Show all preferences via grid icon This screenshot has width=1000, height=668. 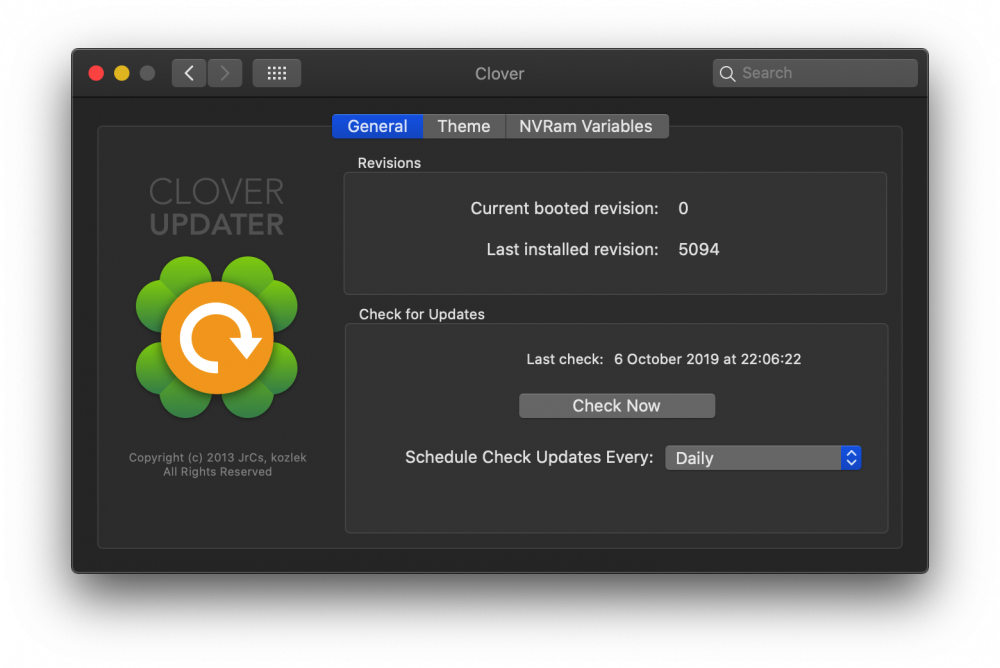coord(277,73)
